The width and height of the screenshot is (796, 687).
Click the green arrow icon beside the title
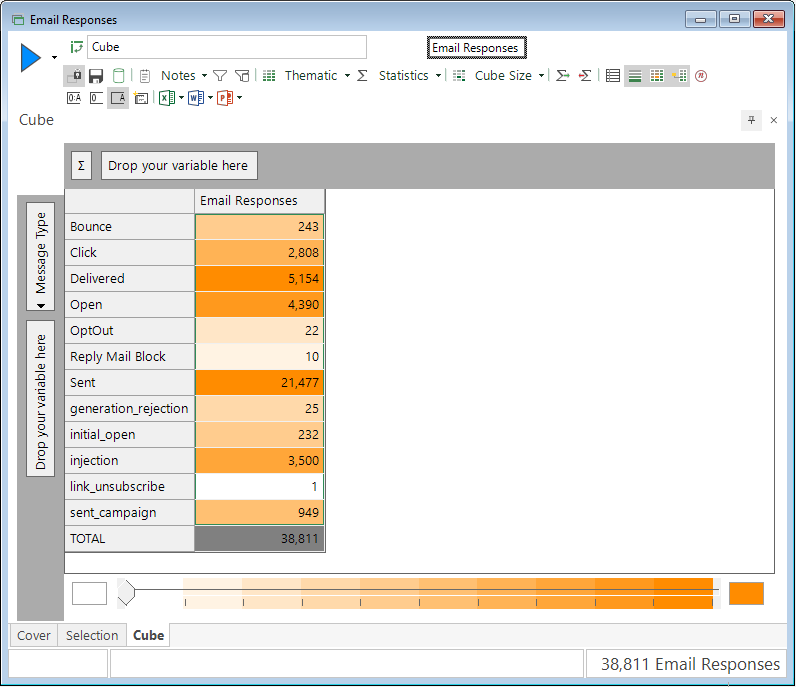click(x=77, y=47)
